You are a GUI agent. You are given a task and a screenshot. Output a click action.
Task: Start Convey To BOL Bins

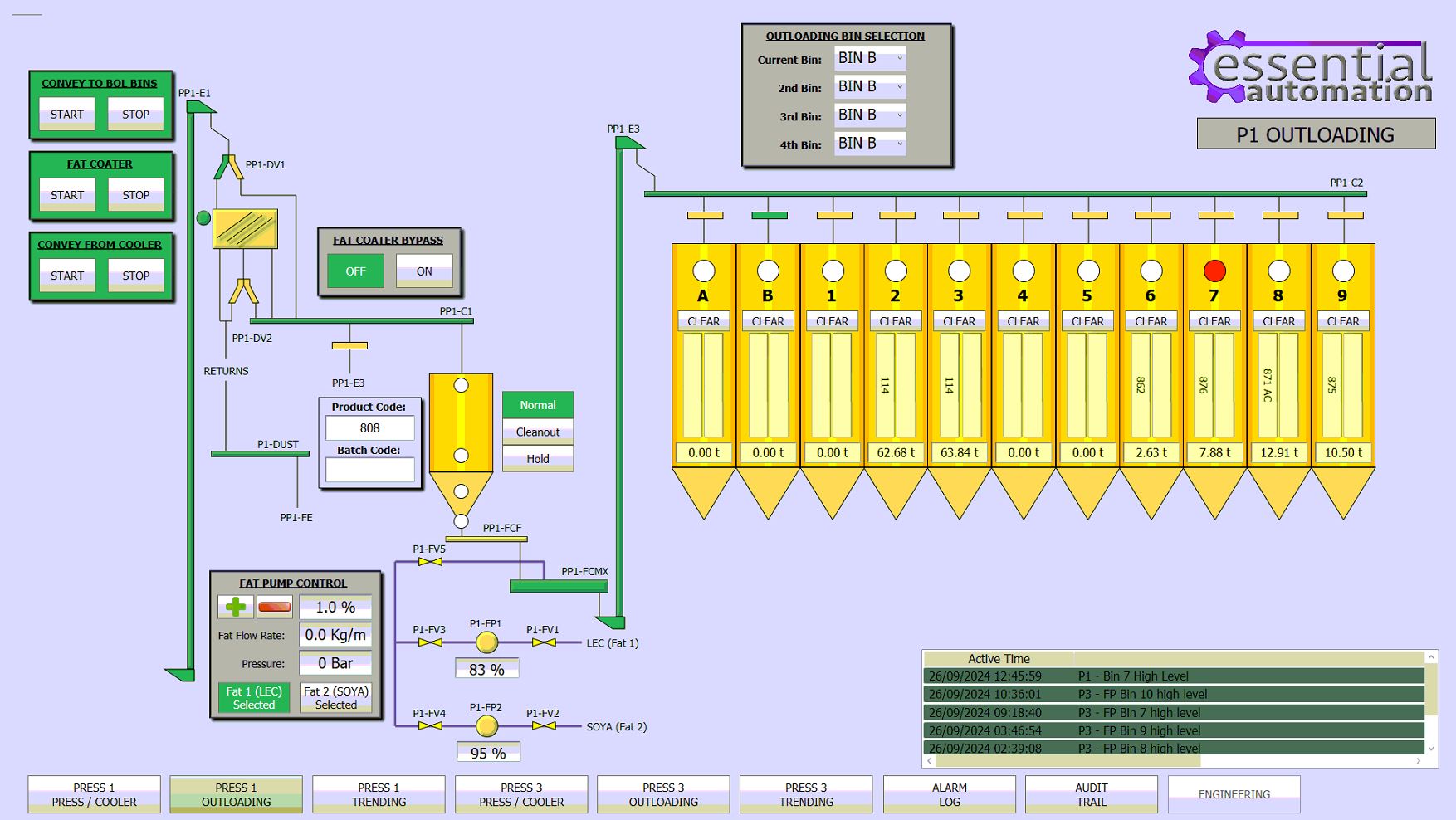pyautogui.click(x=67, y=115)
